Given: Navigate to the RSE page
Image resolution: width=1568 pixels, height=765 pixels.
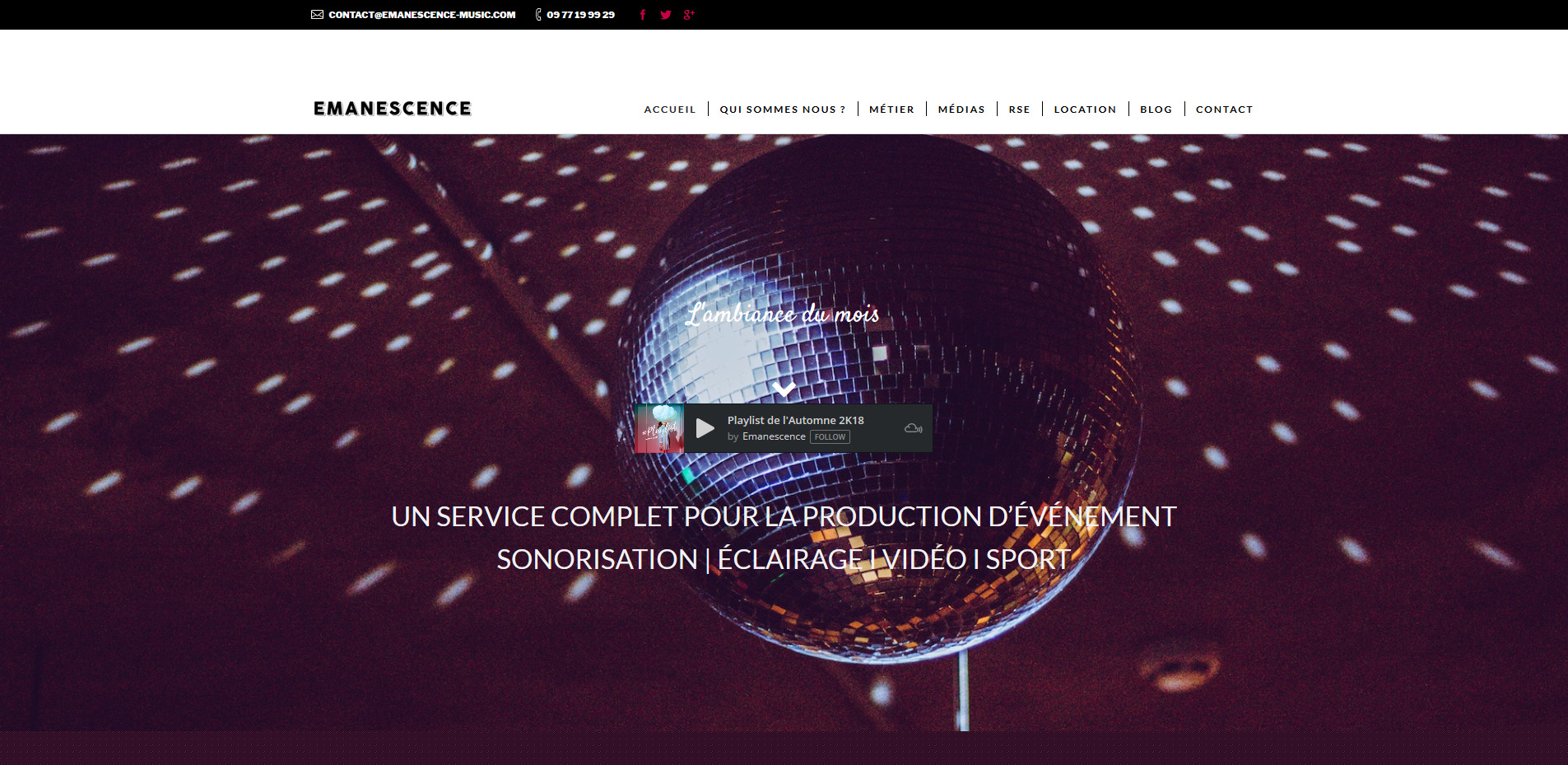Looking at the screenshot, I should pyautogui.click(x=1019, y=110).
